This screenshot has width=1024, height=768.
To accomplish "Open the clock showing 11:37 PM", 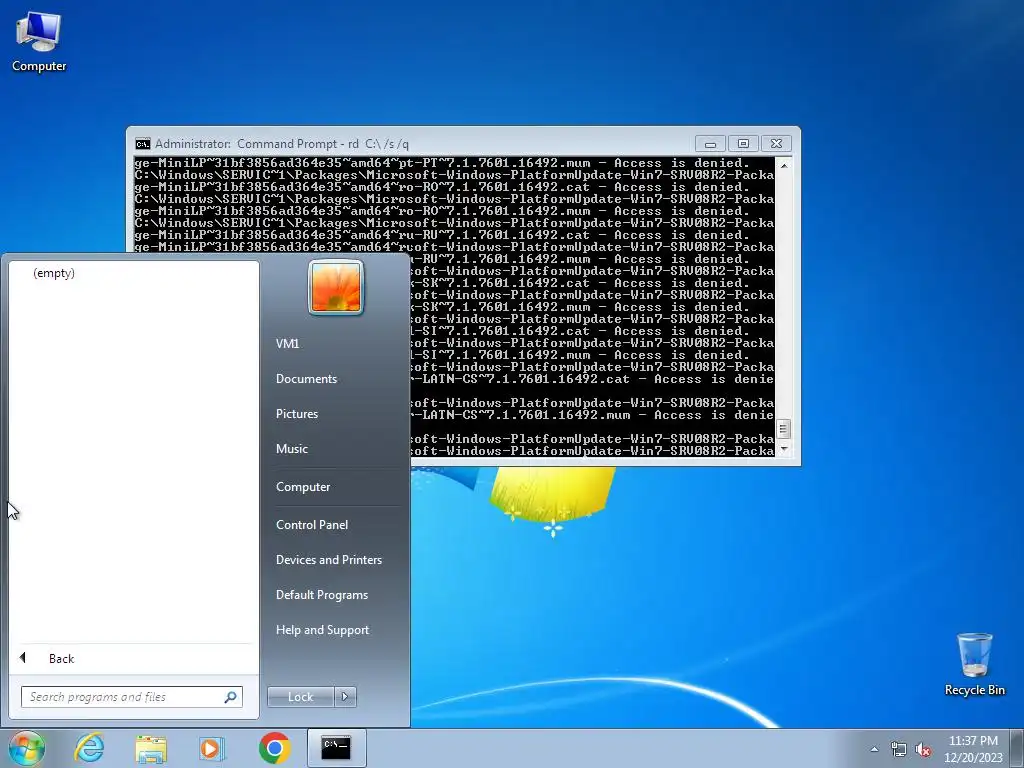I will pyautogui.click(x=973, y=749).
